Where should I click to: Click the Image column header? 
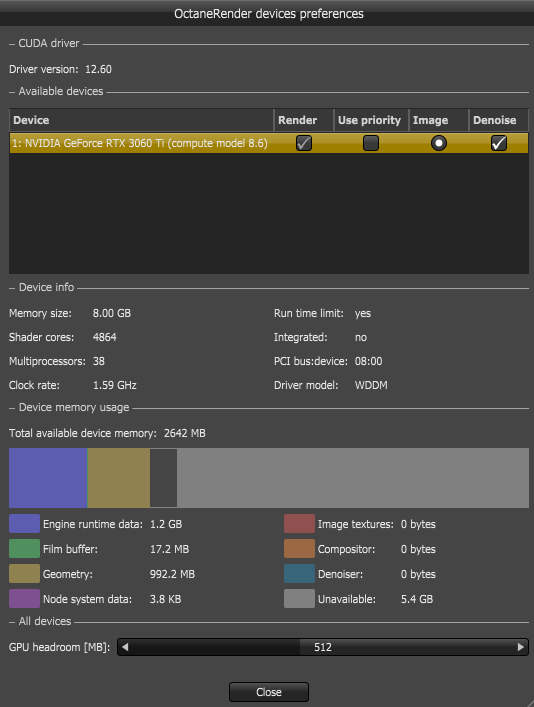click(x=438, y=120)
